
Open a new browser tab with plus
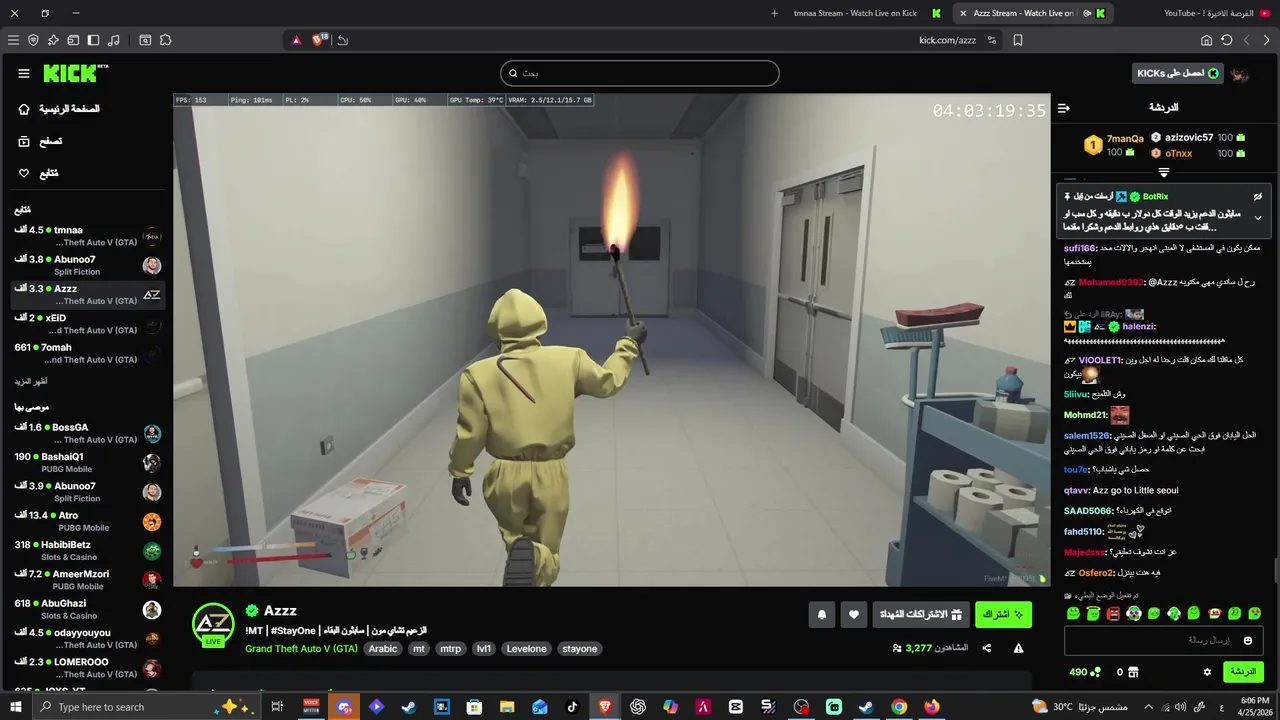774,13
